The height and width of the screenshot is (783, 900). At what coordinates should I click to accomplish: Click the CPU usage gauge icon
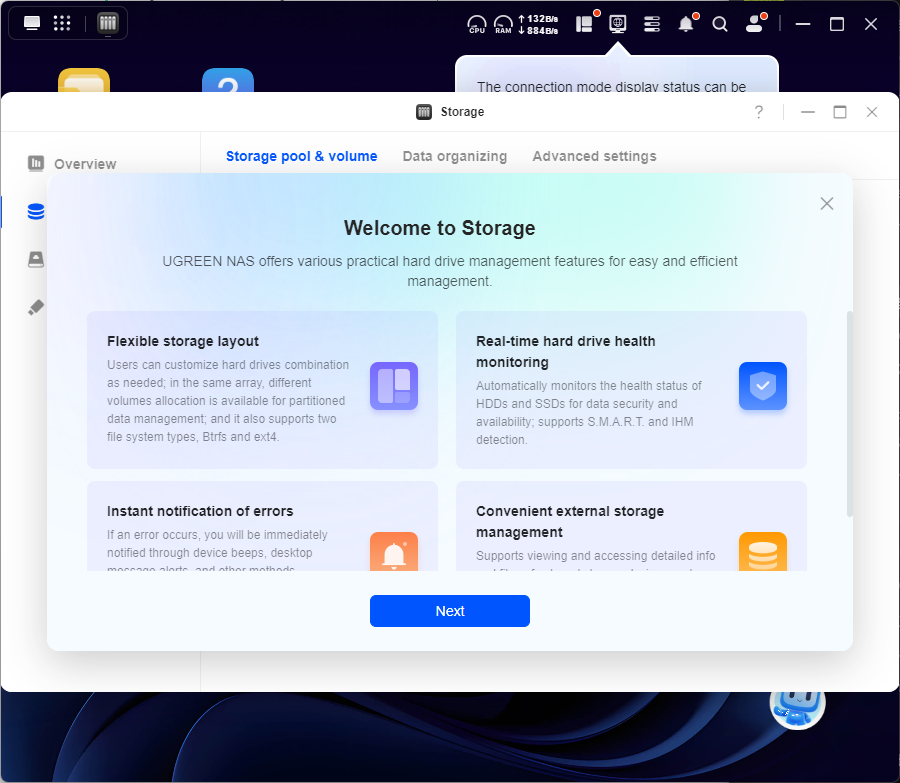click(x=477, y=24)
